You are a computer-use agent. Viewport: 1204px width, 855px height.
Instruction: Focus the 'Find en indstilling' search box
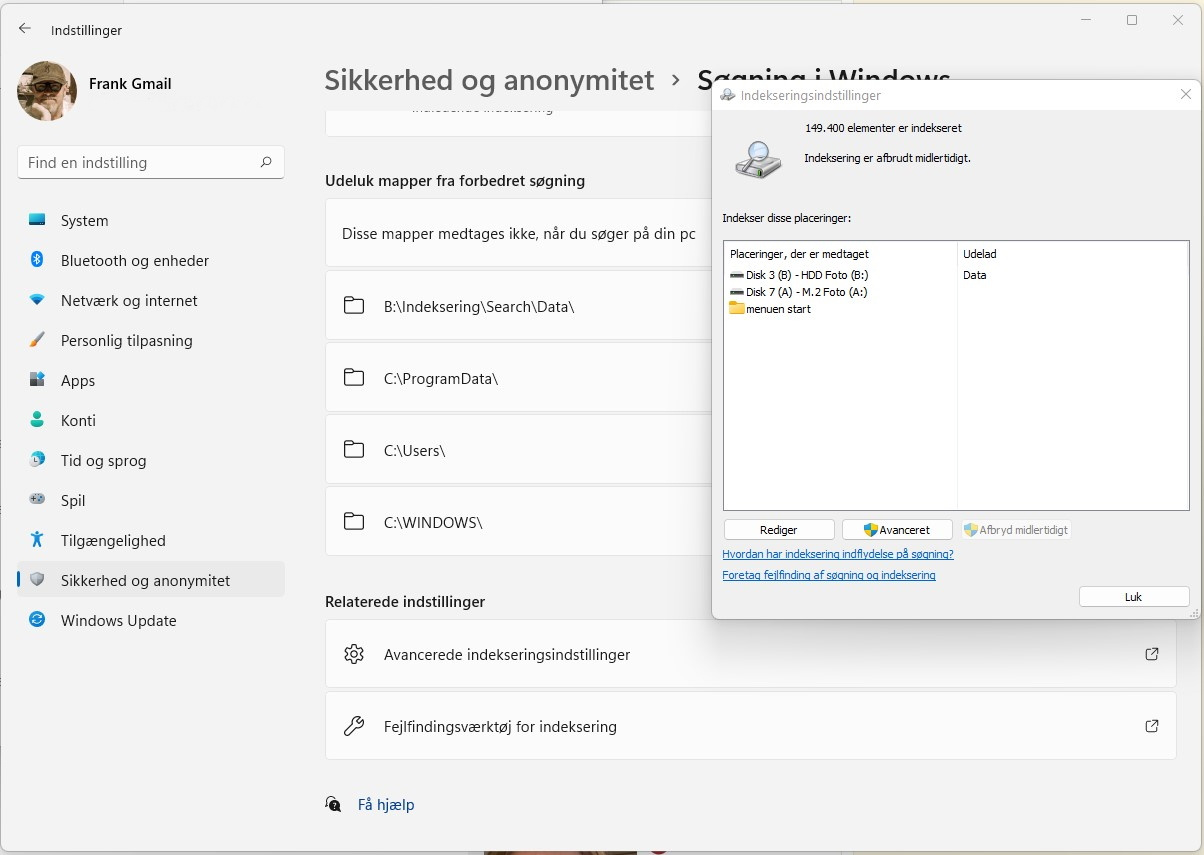151,162
